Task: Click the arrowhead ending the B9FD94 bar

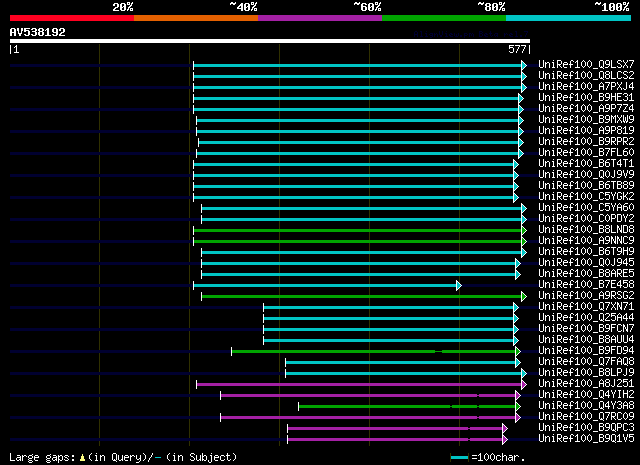Action: coord(518,352)
